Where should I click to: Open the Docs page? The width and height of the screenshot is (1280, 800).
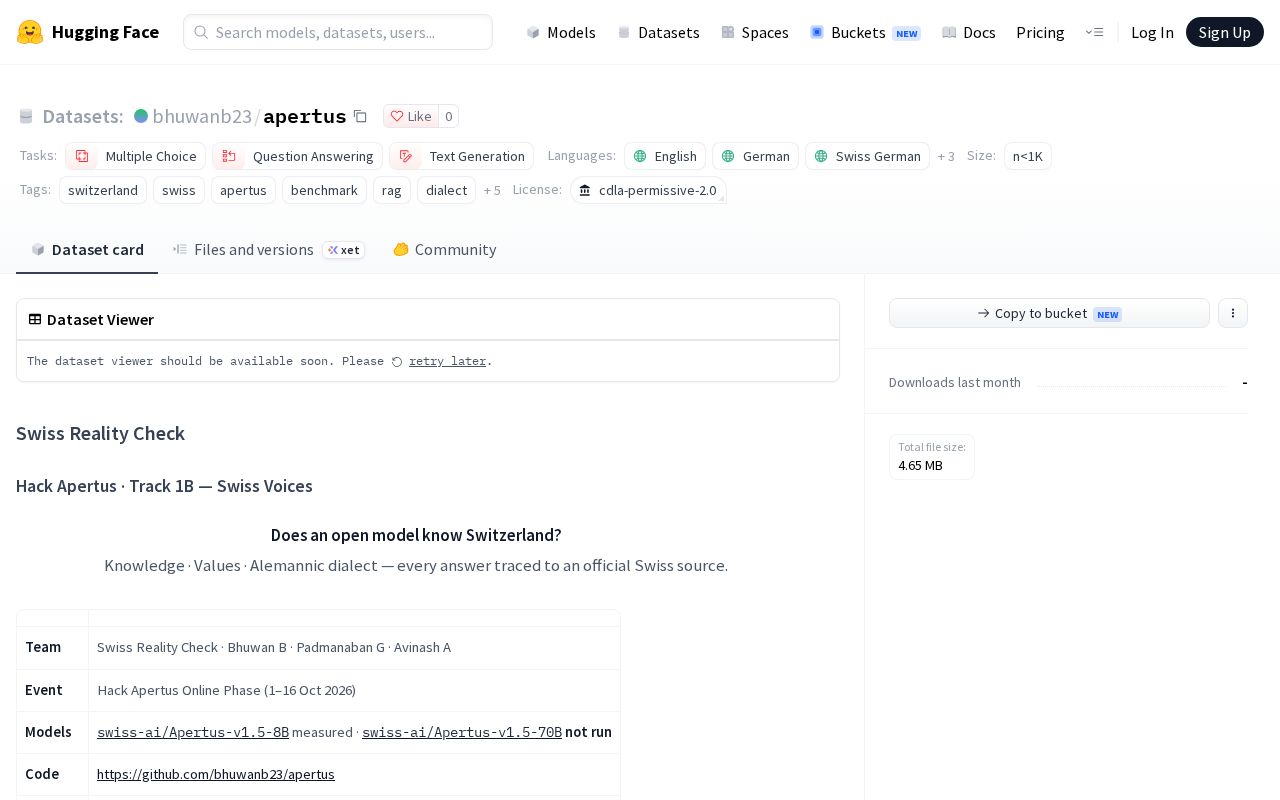pos(969,32)
